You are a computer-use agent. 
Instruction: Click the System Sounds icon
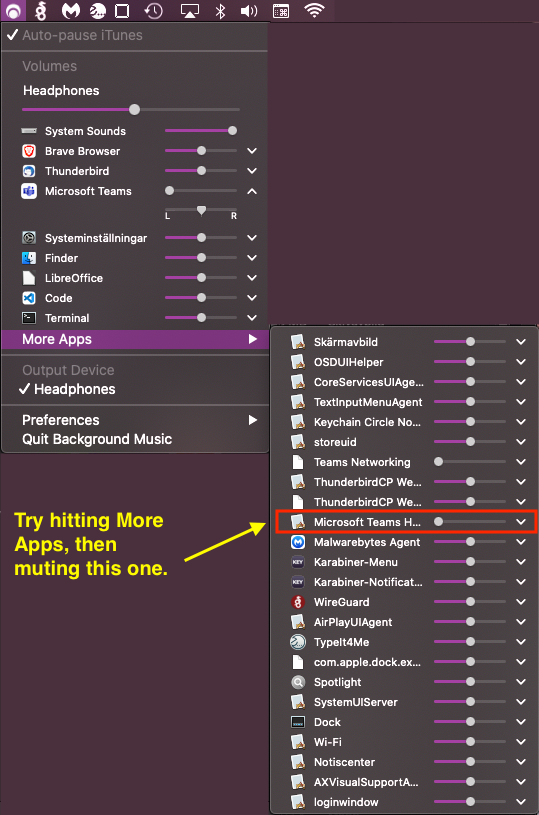(x=29, y=131)
